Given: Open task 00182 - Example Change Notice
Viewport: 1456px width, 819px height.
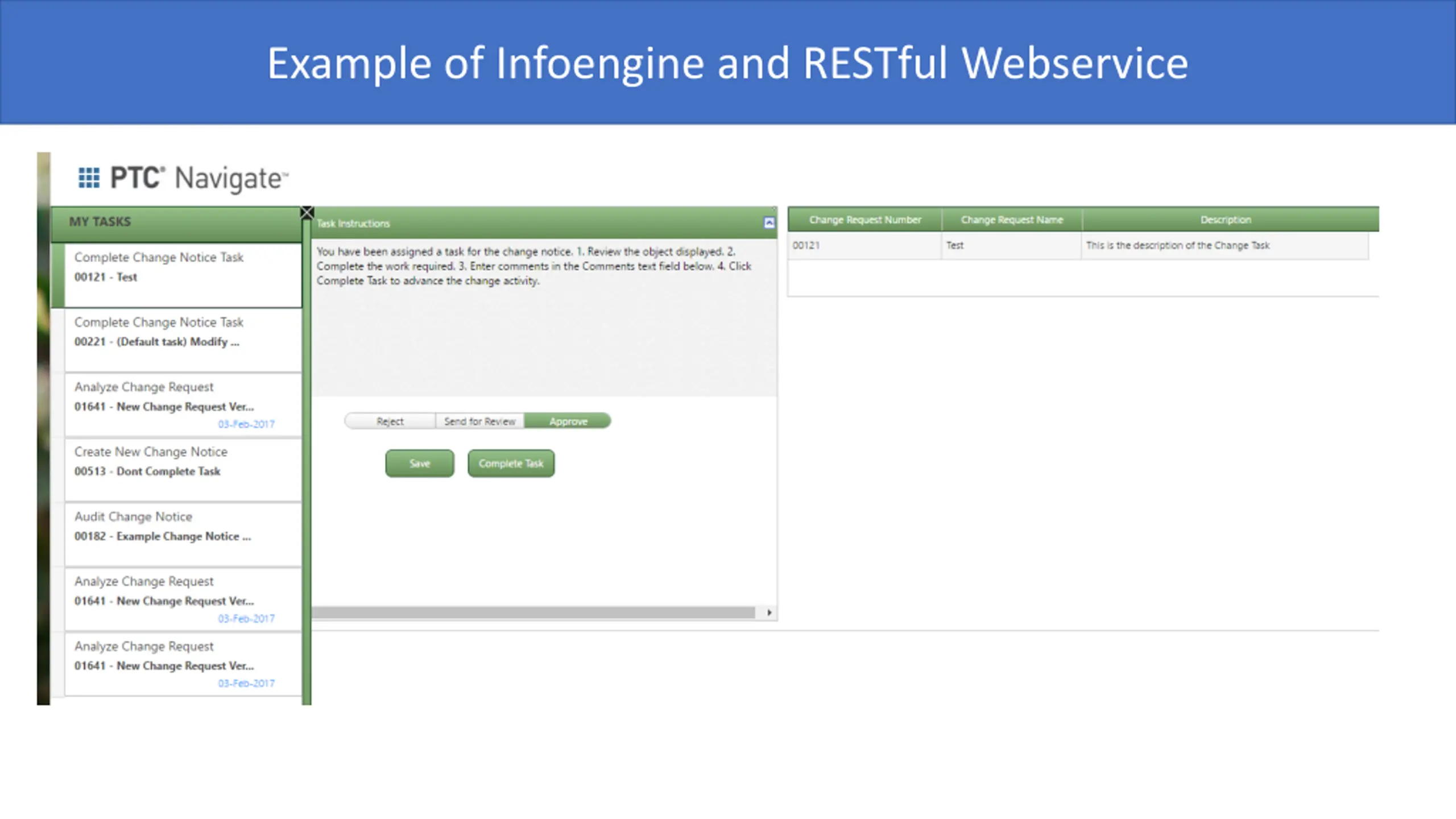Looking at the screenshot, I should (183, 535).
